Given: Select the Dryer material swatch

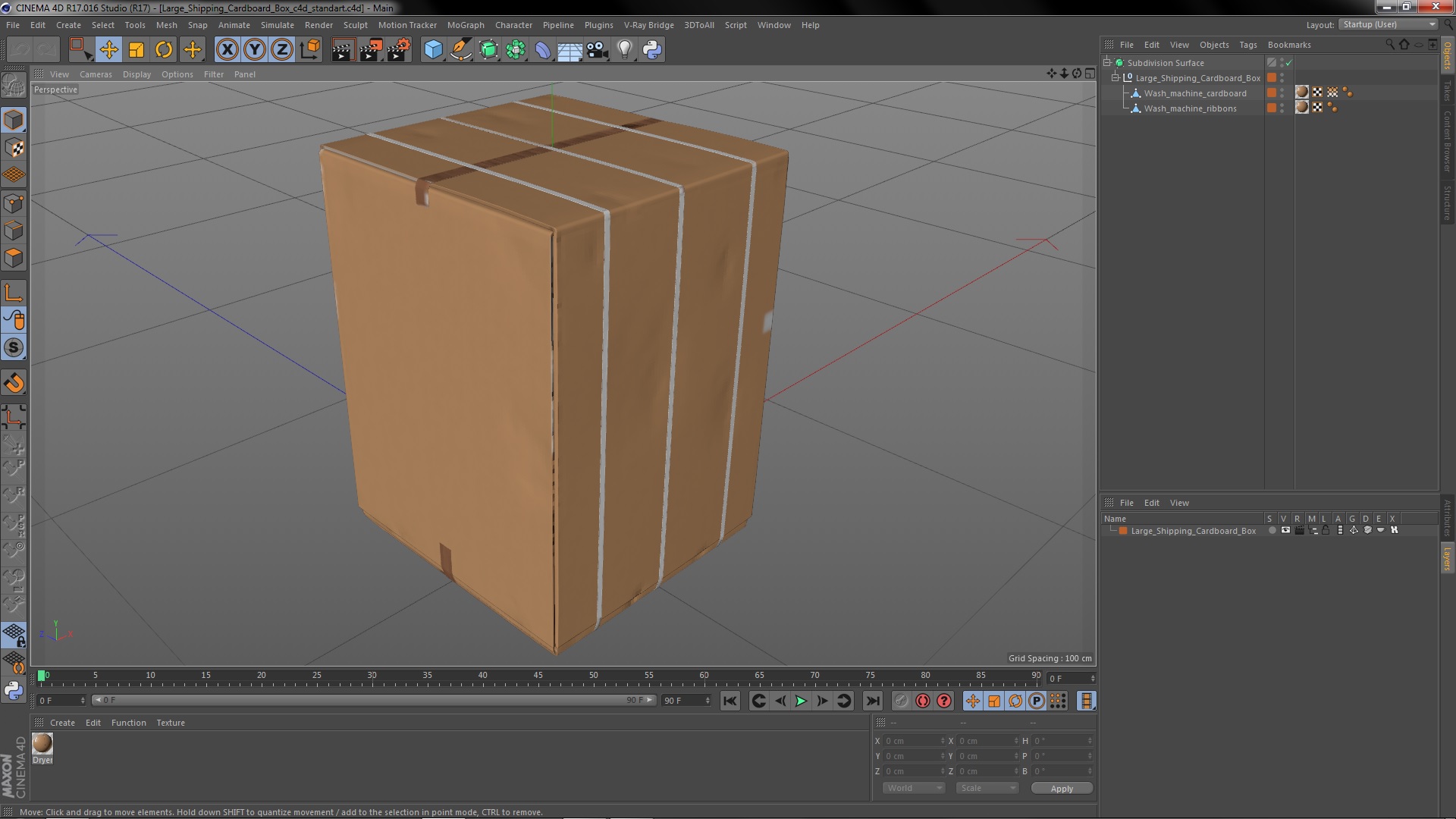Looking at the screenshot, I should [x=42, y=744].
